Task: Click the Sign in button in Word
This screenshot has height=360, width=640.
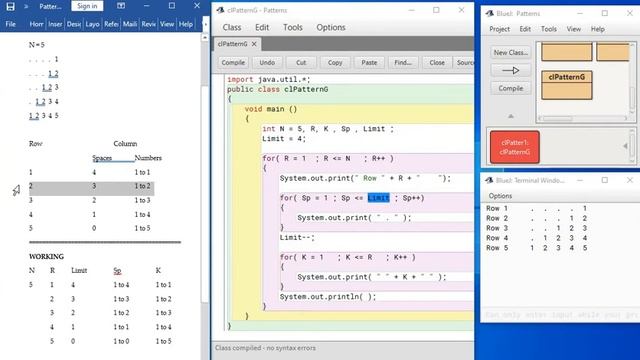Action: (87, 6)
